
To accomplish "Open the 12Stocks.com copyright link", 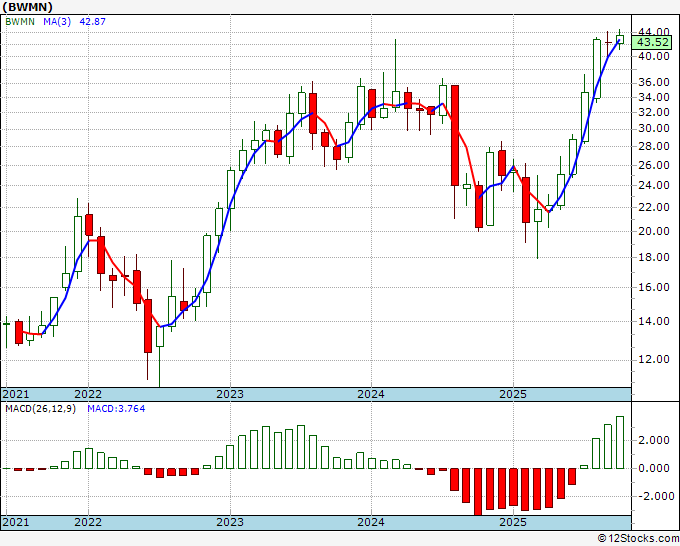I will 638,538.
